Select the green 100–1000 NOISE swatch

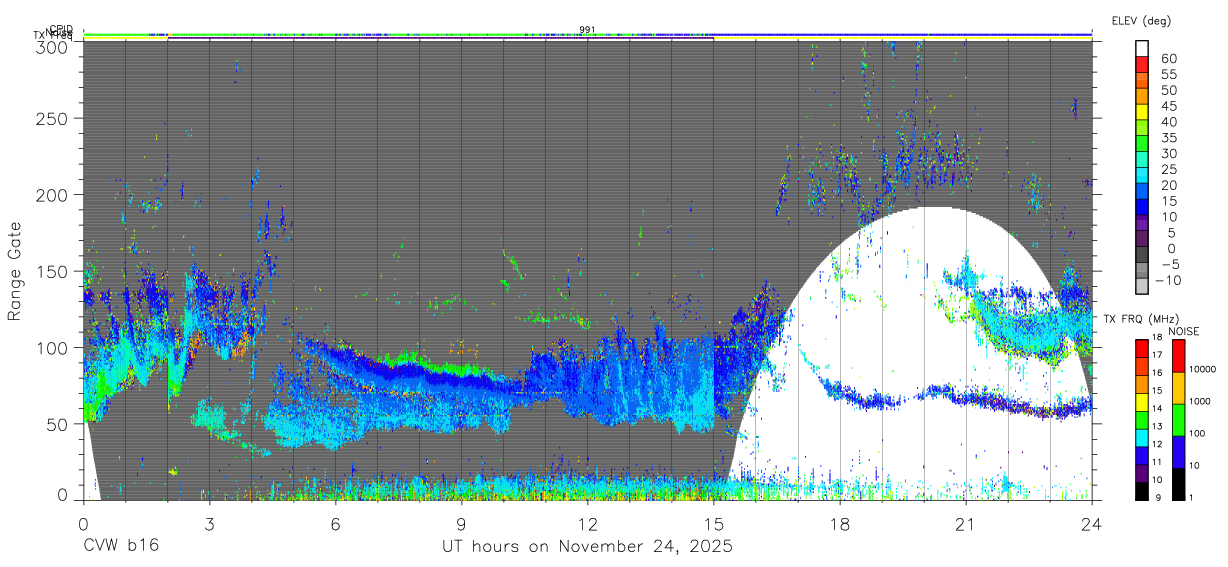coord(1178,420)
